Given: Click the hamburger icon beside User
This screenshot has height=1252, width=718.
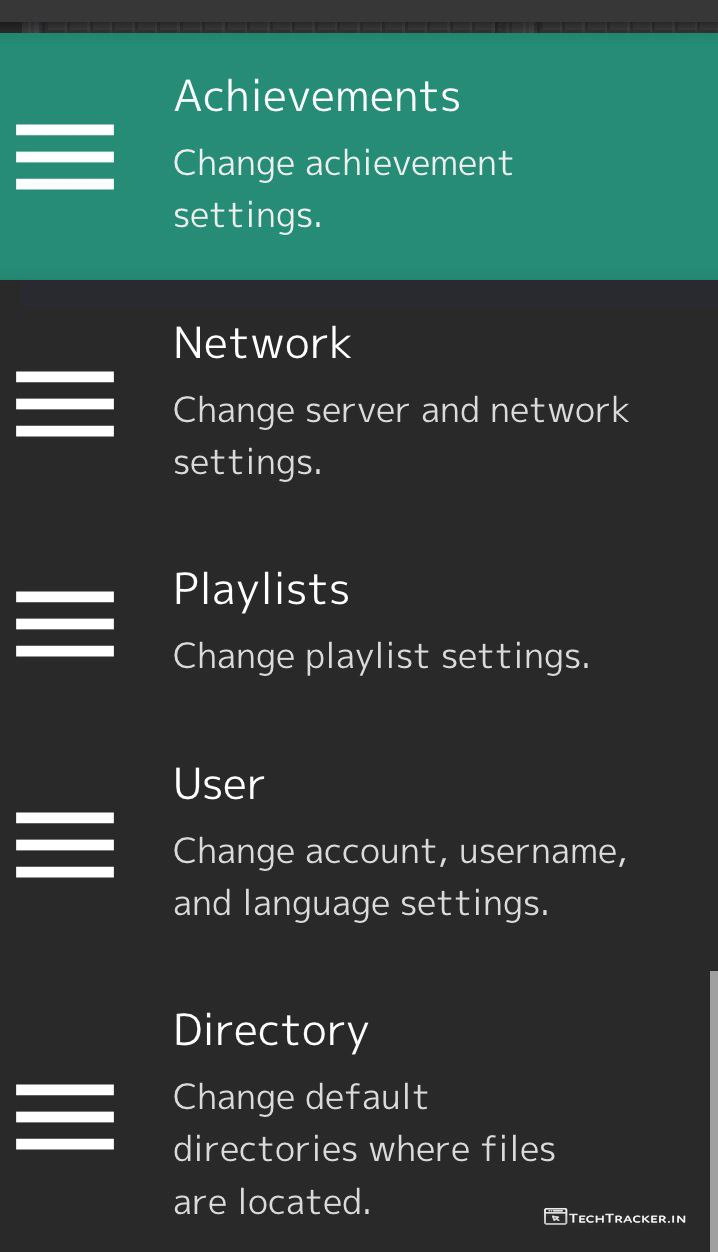Looking at the screenshot, I should click(65, 845).
